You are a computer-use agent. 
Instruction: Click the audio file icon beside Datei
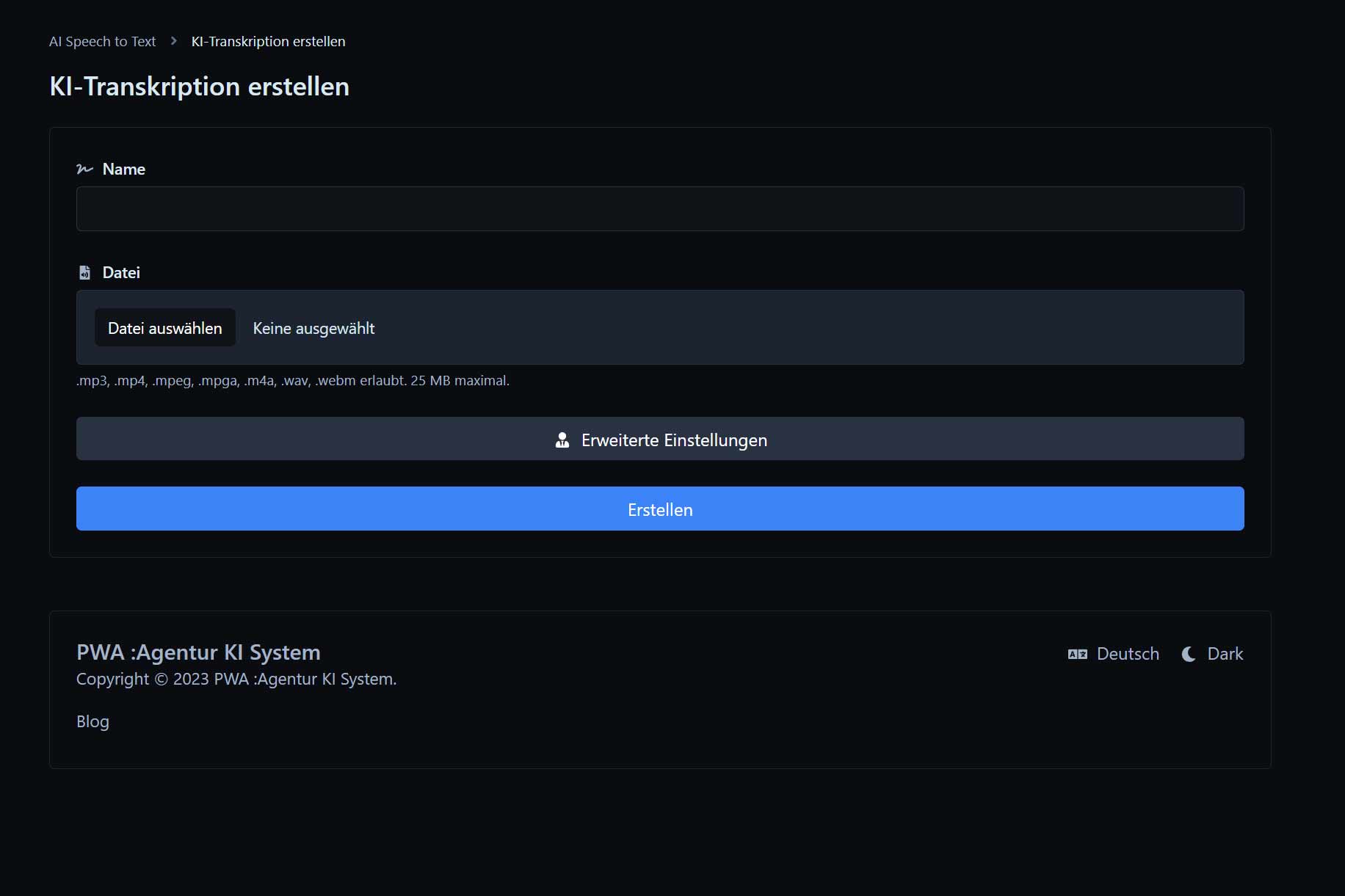(84, 273)
